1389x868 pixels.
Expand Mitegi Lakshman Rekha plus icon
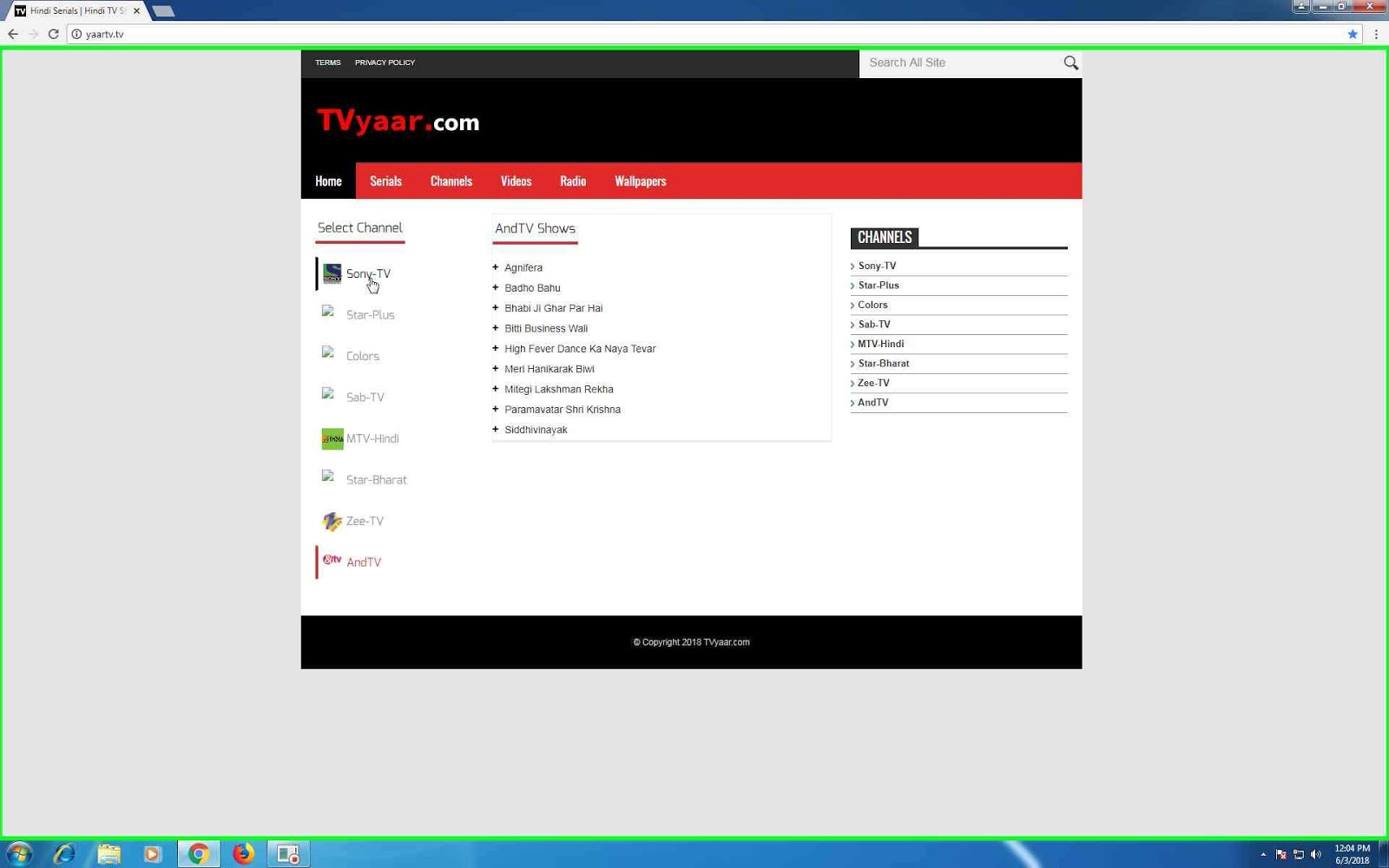click(x=496, y=389)
